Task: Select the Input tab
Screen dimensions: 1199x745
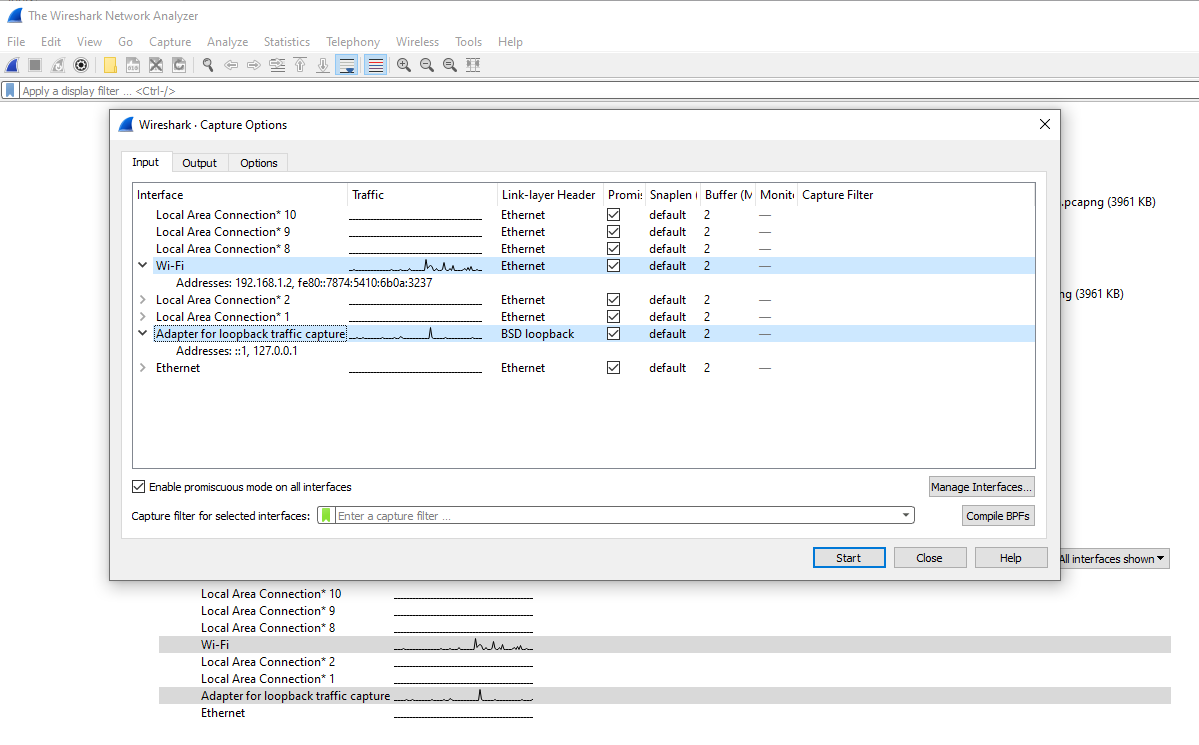Action: (145, 162)
